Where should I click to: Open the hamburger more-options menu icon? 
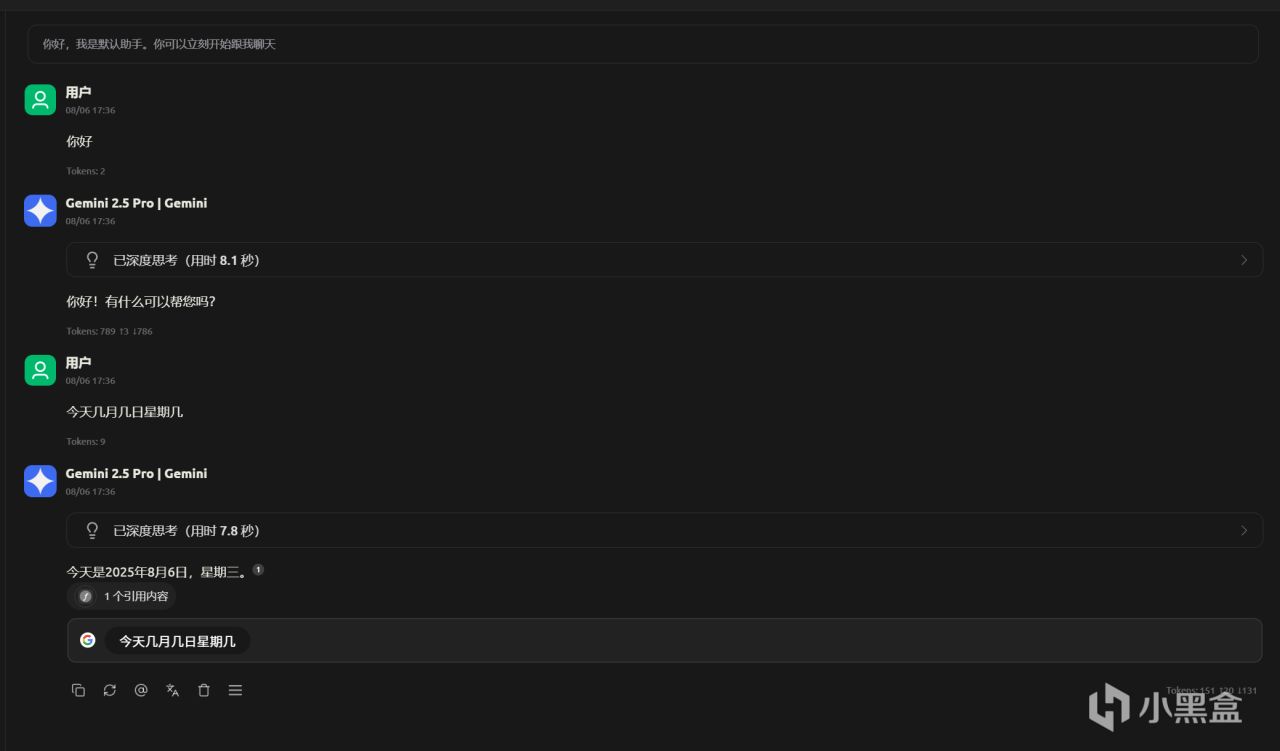(235, 690)
